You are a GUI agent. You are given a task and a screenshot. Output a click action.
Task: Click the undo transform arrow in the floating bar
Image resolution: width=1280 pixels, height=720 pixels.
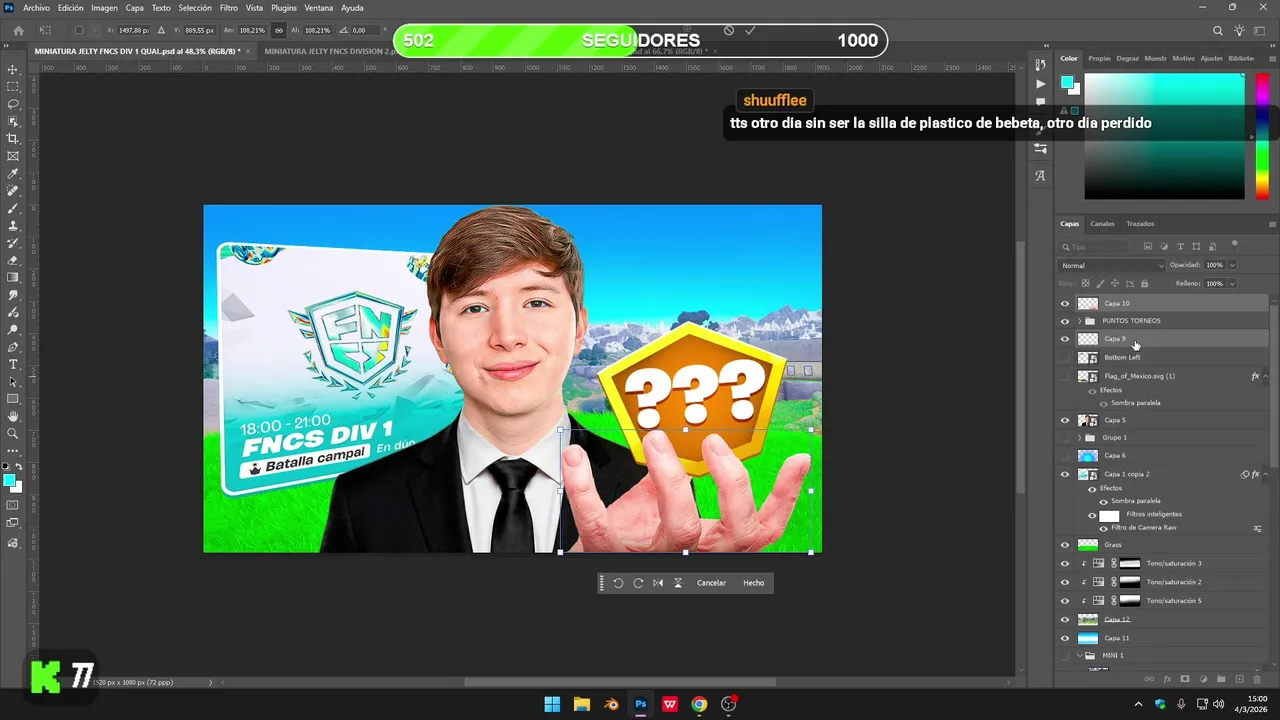[618, 583]
